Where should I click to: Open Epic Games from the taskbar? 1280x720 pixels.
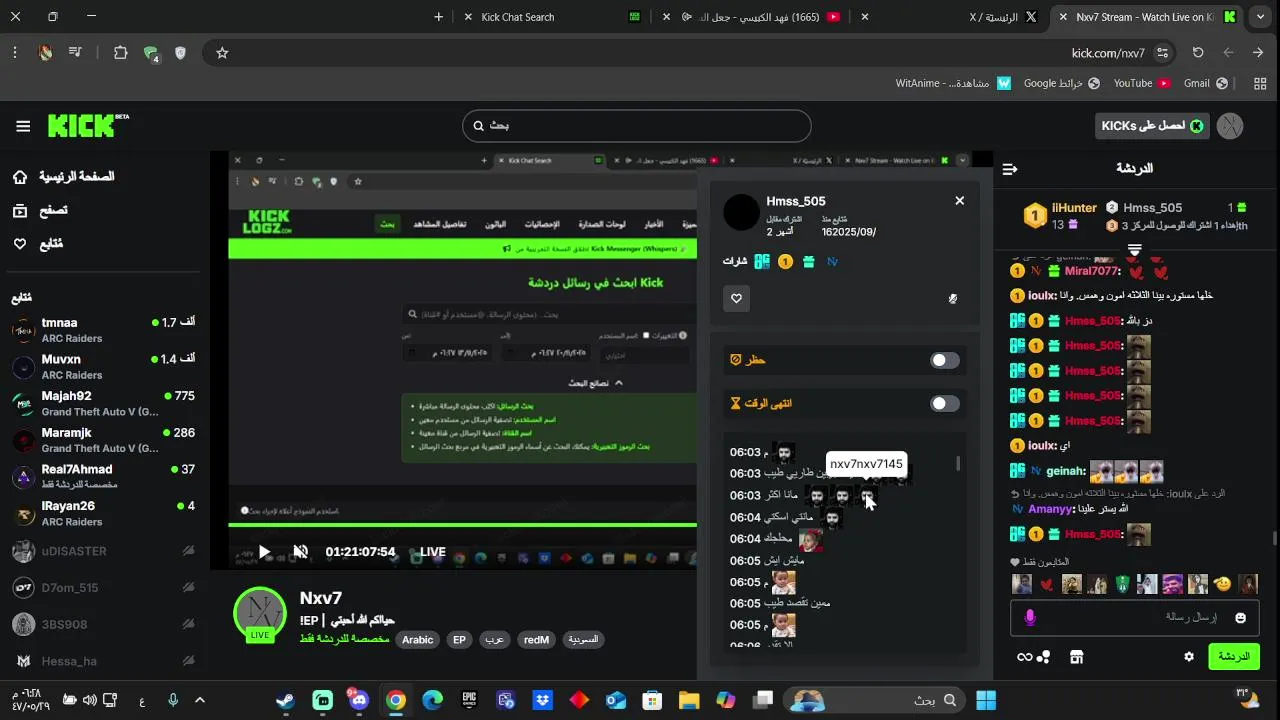[x=469, y=700]
